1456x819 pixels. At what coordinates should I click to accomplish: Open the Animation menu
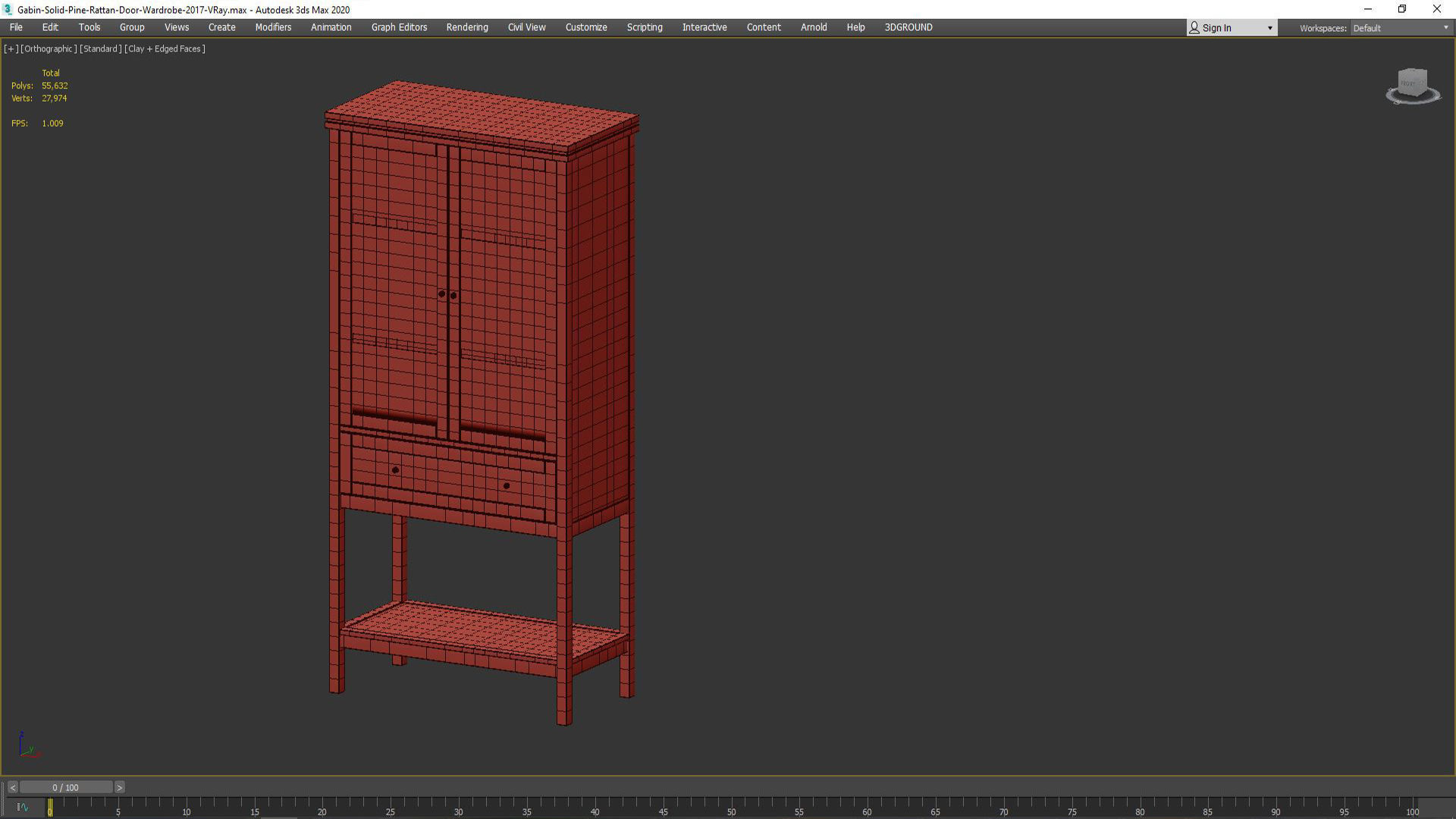pos(331,27)
